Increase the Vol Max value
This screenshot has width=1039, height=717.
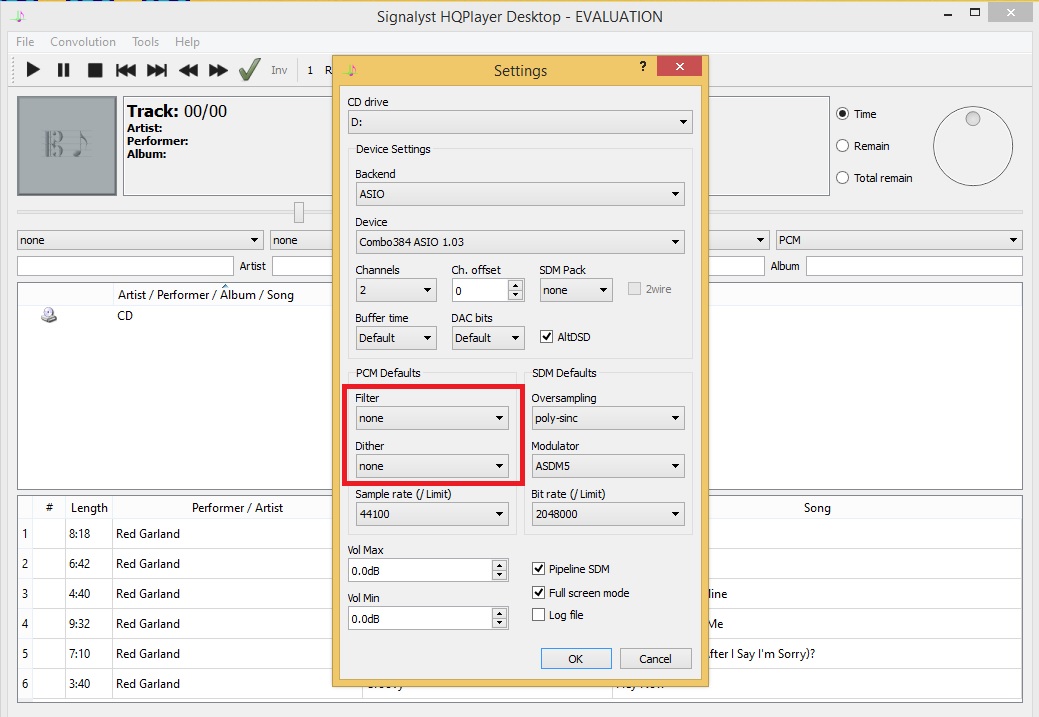[x=500, y=565]
